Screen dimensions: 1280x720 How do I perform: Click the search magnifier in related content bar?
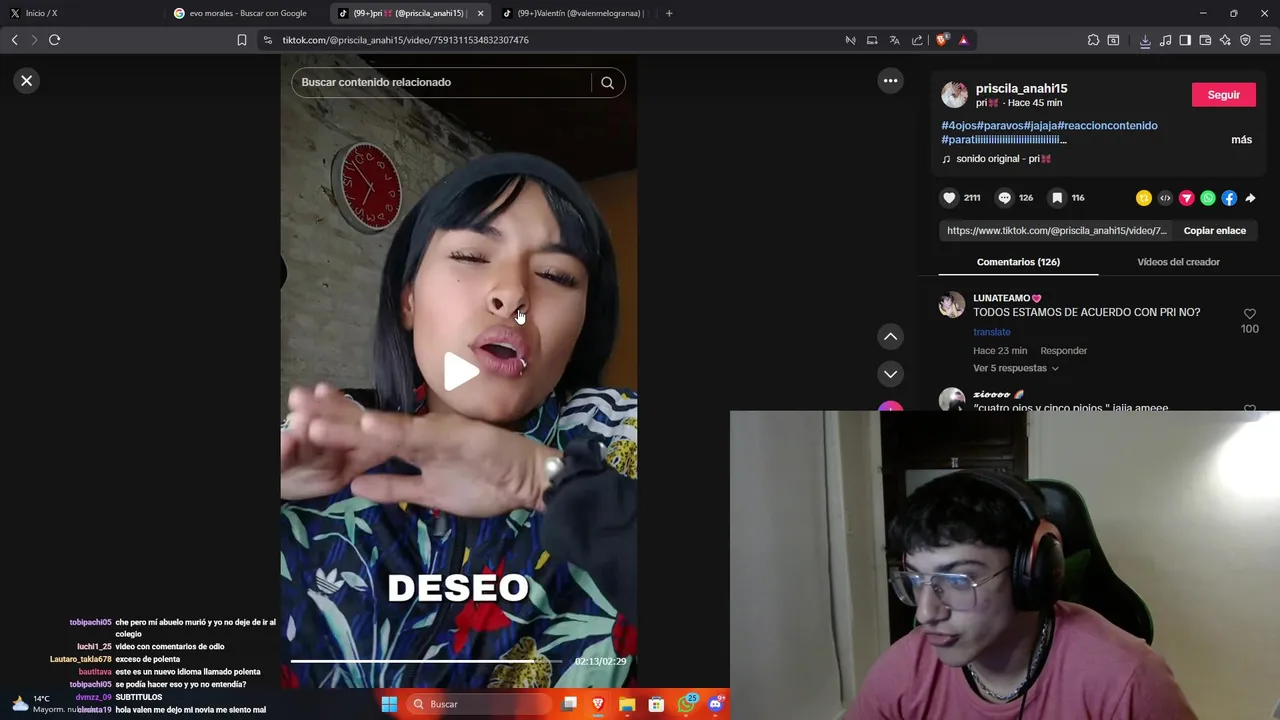click(x=607, y=82)
